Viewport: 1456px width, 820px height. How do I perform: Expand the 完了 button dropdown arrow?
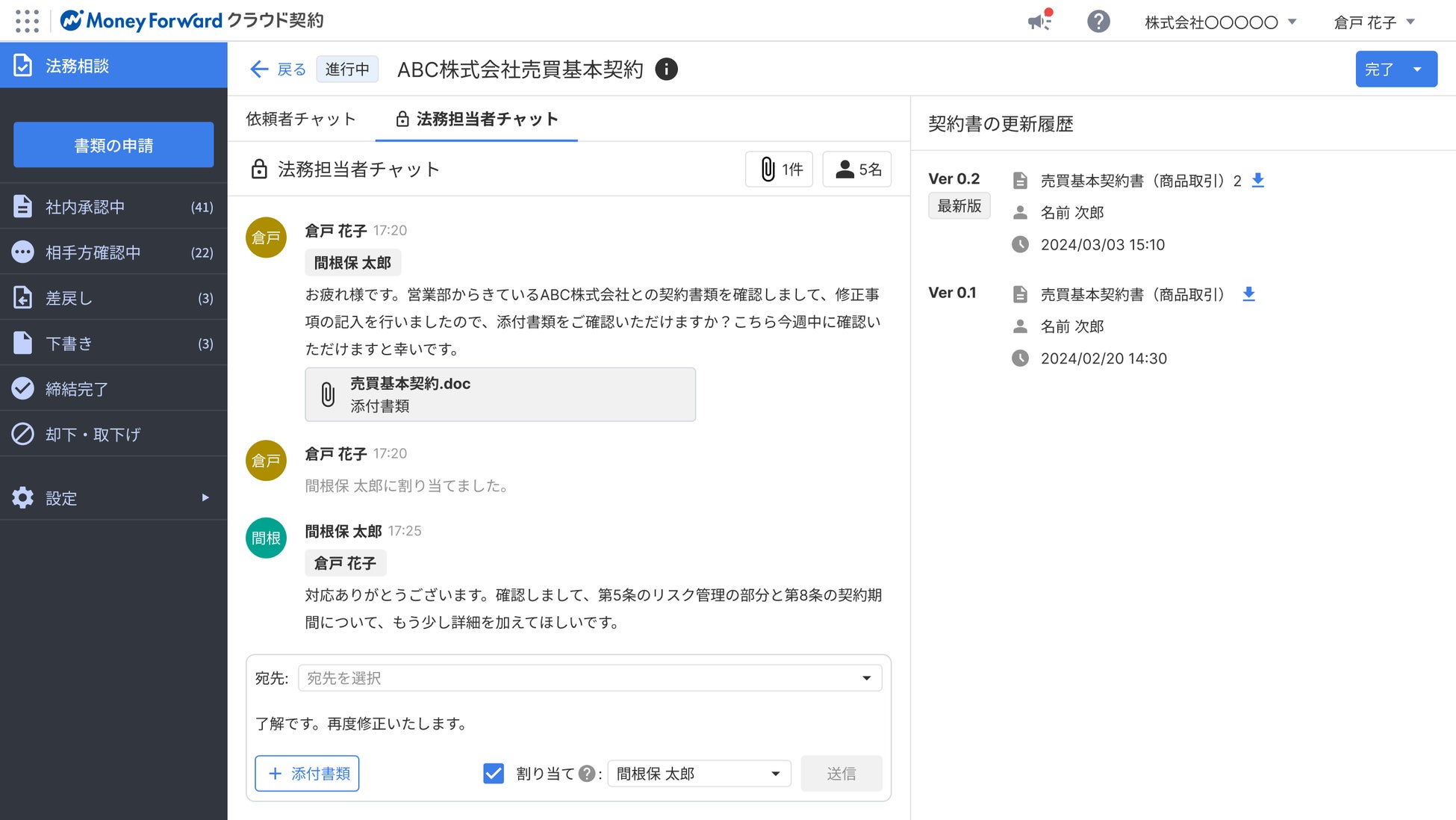pyautogui.click(x=1417, y=69)
